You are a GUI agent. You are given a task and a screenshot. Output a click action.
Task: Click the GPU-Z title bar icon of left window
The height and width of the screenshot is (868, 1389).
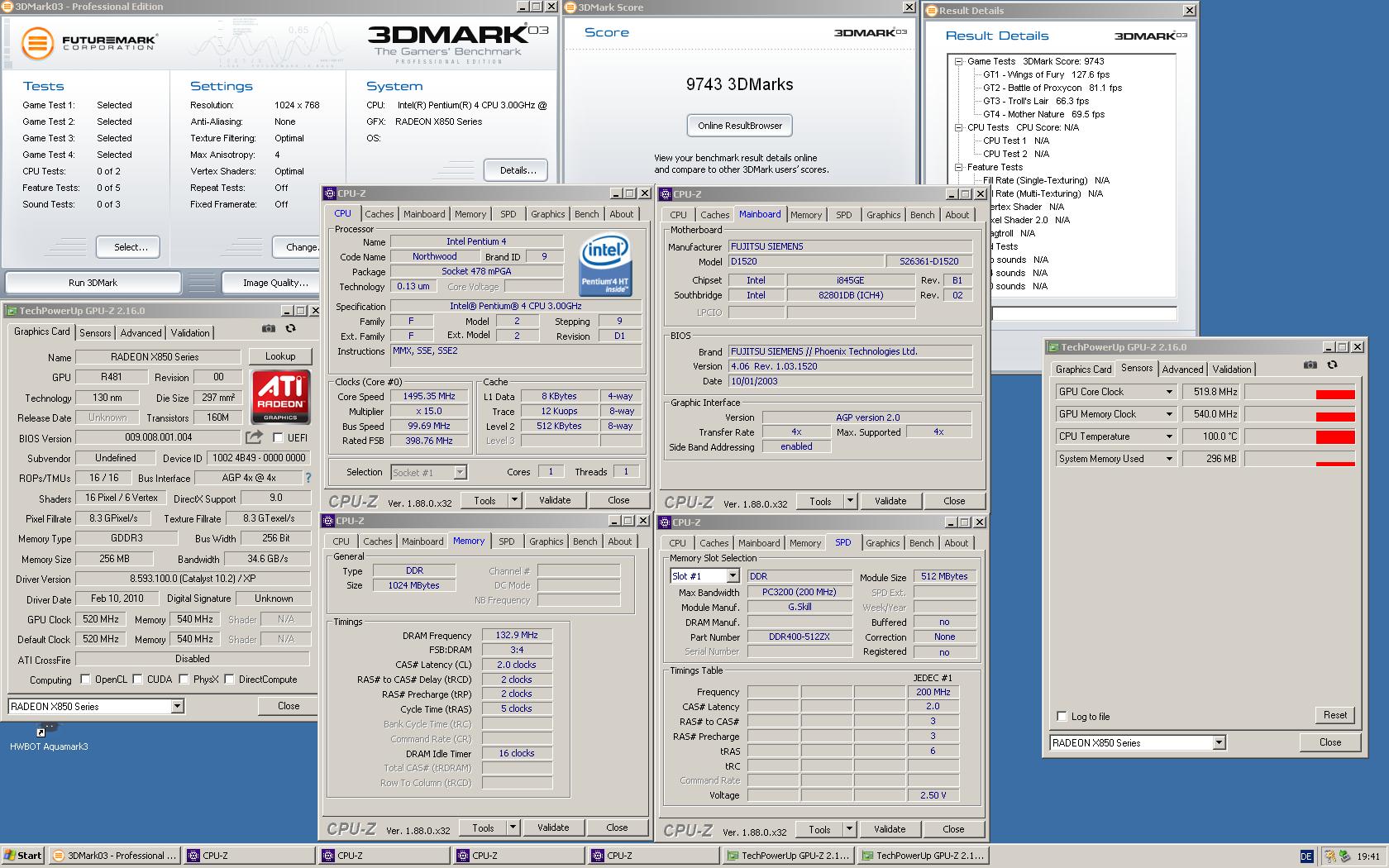click(x=11, y=311)
